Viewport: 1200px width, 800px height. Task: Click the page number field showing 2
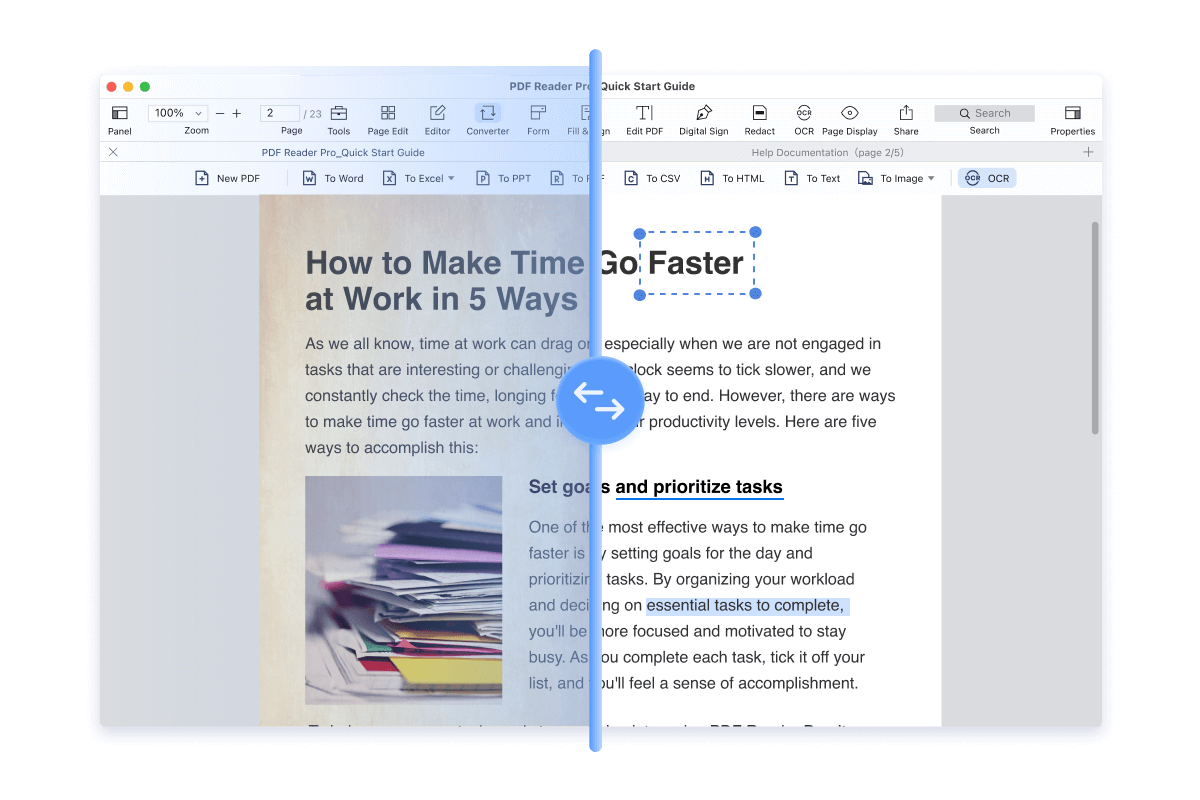280,113
